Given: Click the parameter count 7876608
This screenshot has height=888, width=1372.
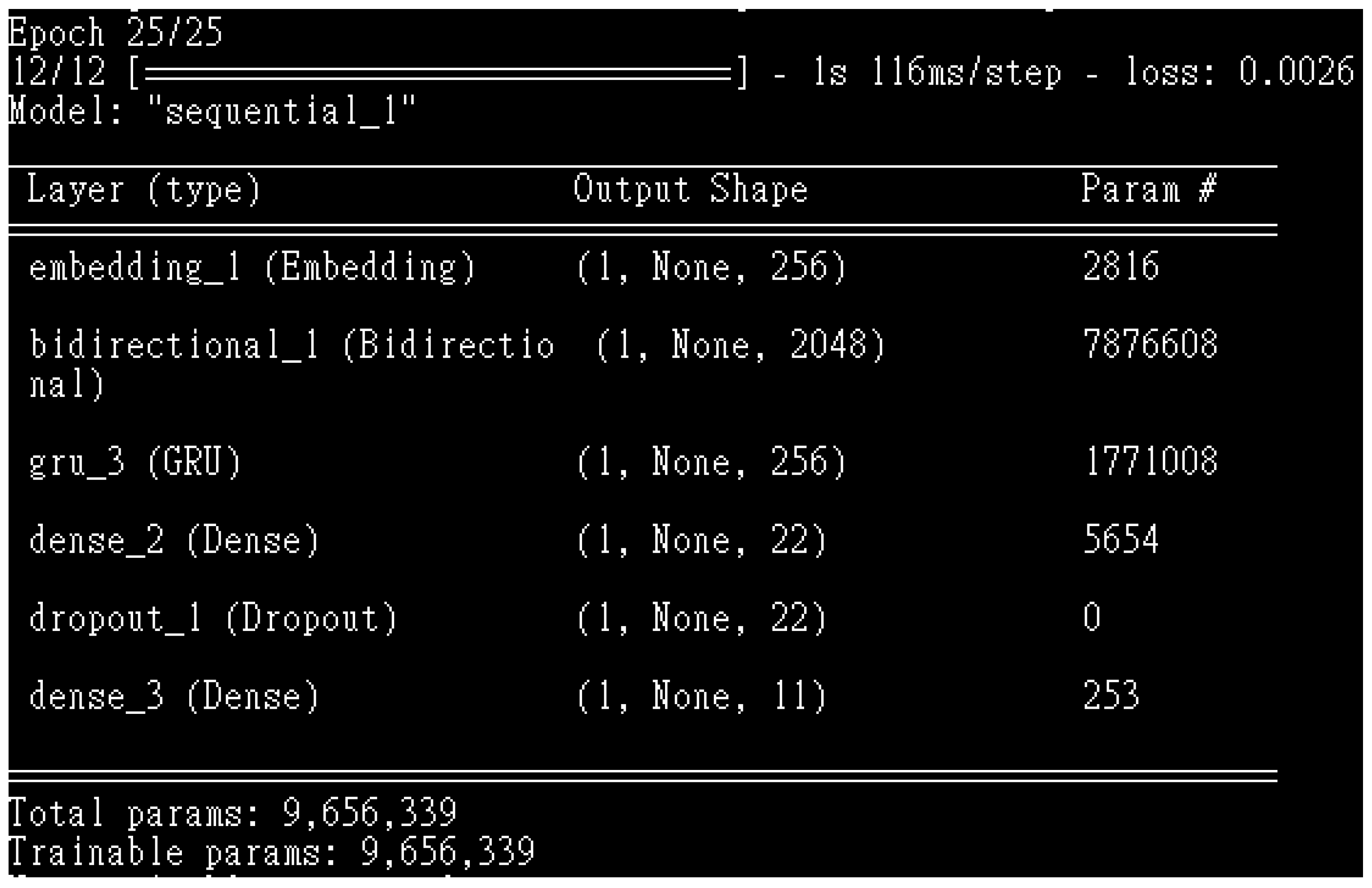Looking at the screenshot, I should click(x=1150, y=344).
